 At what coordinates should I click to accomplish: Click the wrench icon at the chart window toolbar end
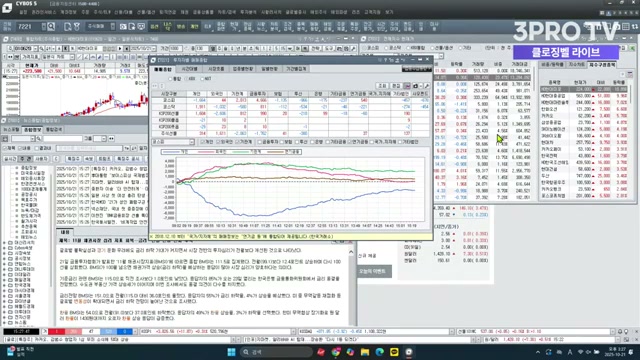click(353, 49)
